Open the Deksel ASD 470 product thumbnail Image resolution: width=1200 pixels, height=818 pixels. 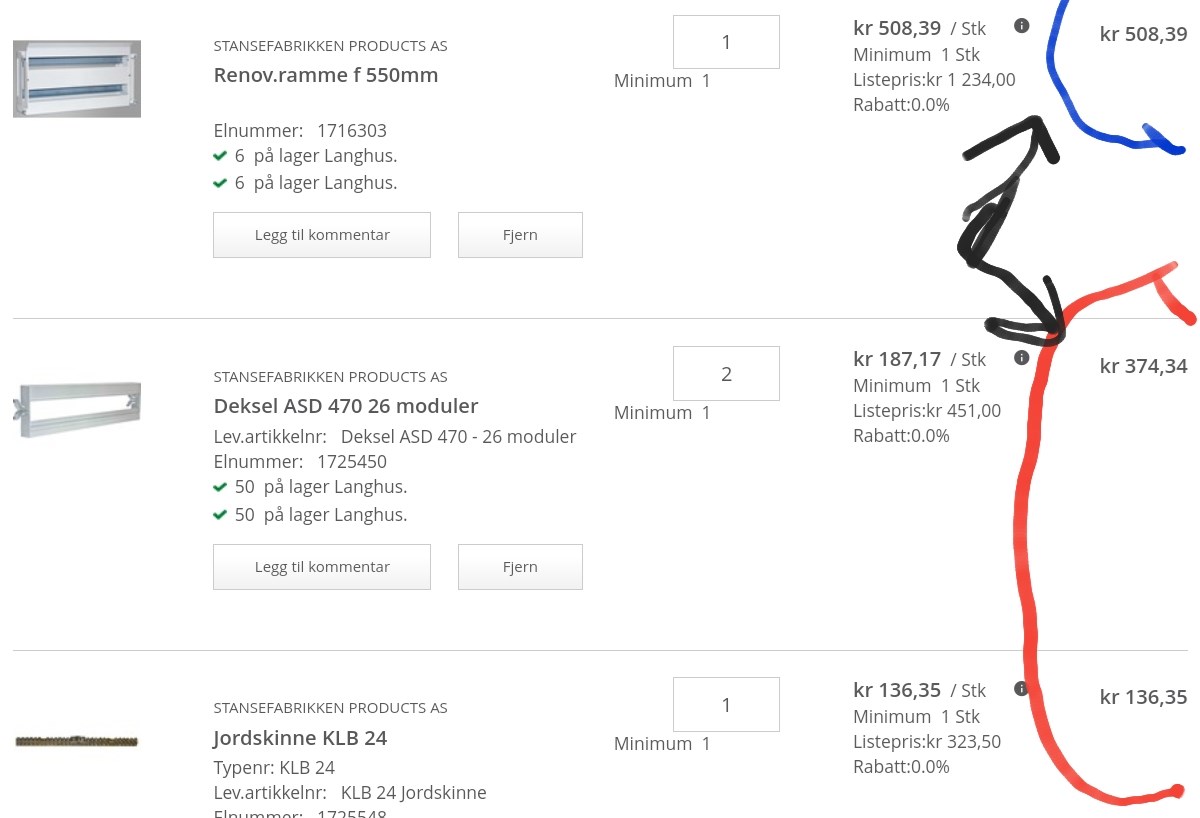[77, 408]
